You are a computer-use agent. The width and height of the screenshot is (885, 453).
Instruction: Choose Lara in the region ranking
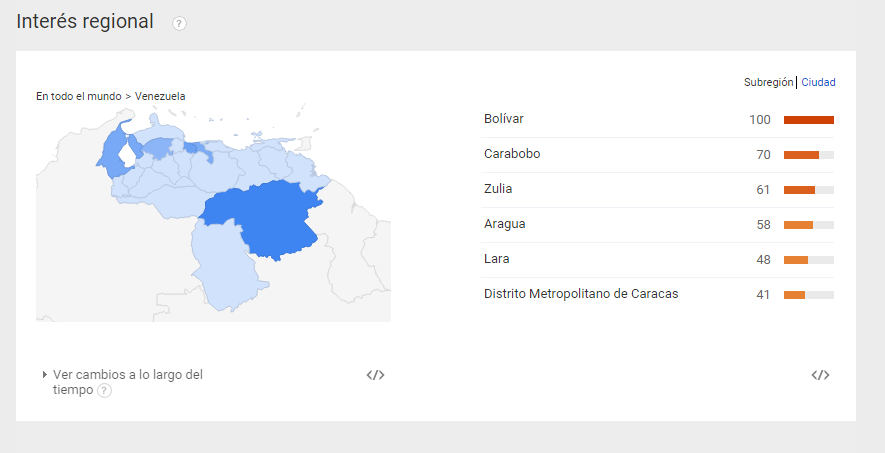[x=496, y=259]
